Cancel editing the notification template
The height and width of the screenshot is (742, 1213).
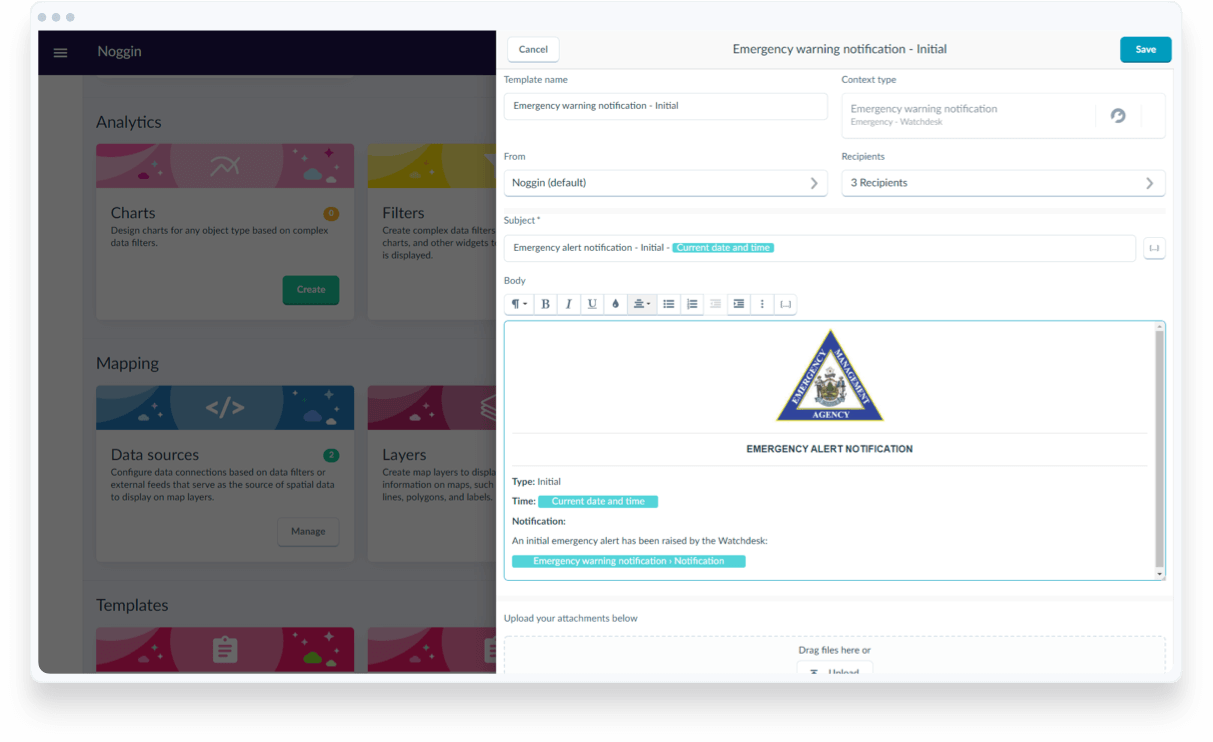point(533,50)
